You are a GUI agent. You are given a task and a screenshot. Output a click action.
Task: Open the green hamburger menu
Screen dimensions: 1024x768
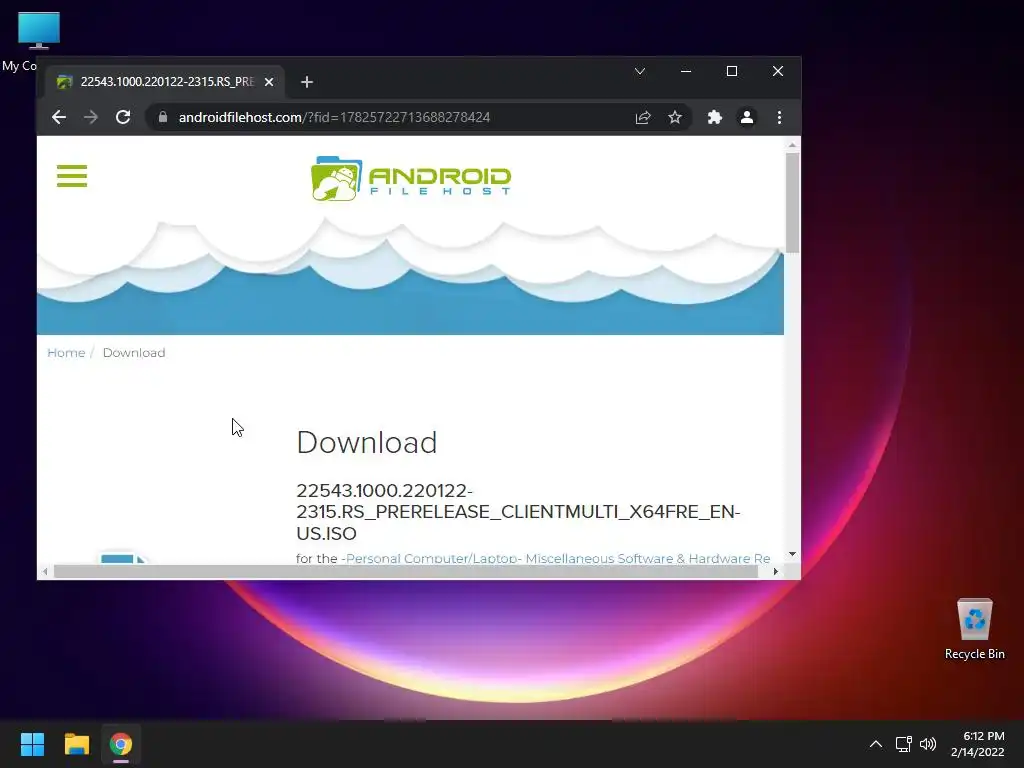pos(72,176)
